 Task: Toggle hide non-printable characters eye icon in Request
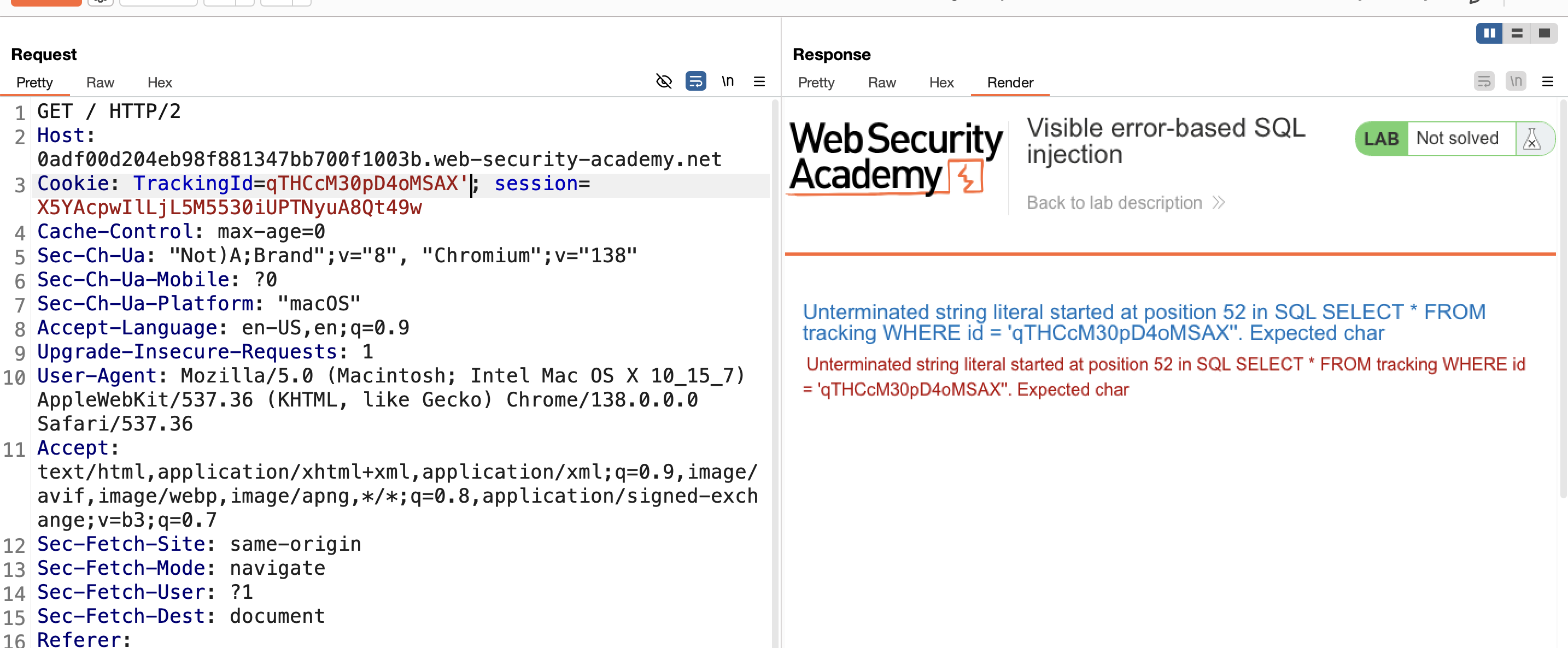pos(664,81)
